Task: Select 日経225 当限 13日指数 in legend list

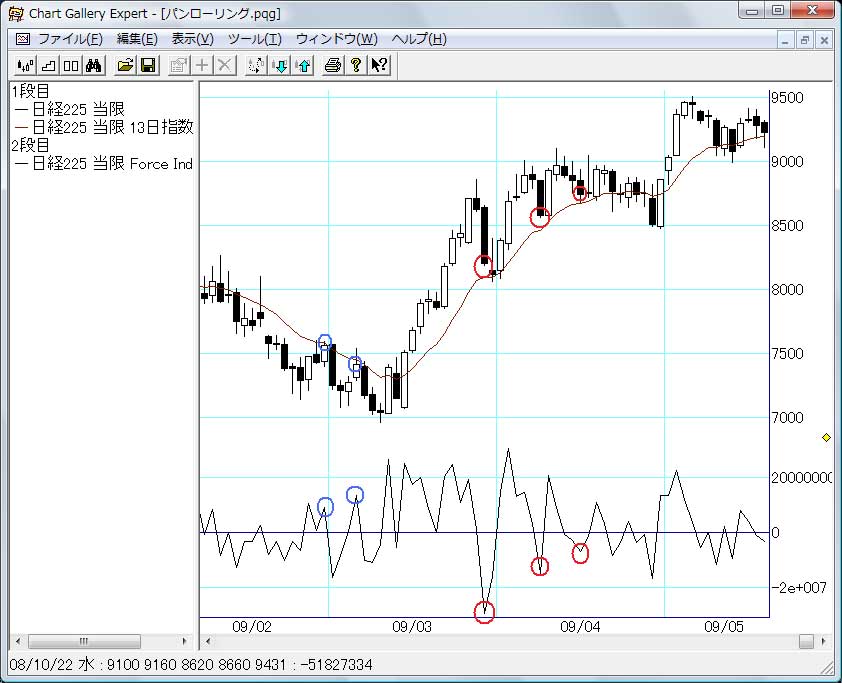Action: click(x=104, y=127)
